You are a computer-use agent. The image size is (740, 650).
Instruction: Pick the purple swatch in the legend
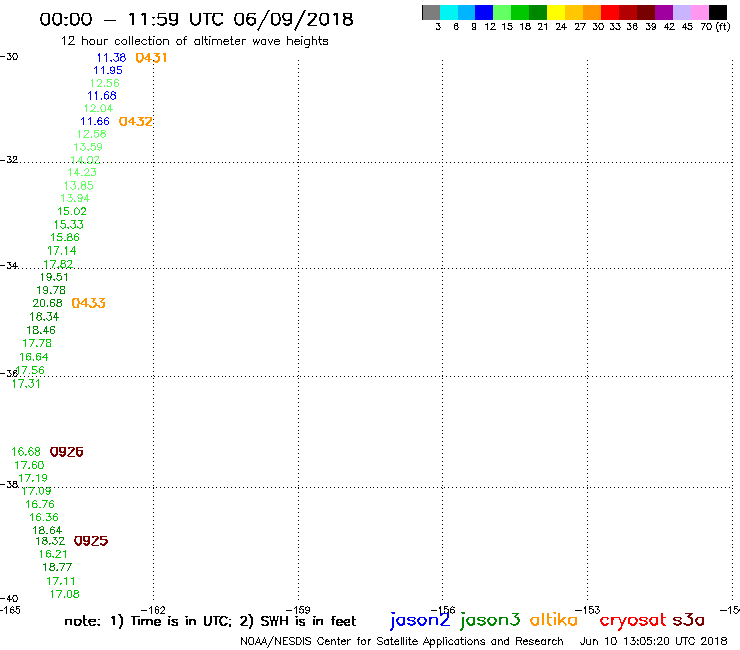pos(664,12)
